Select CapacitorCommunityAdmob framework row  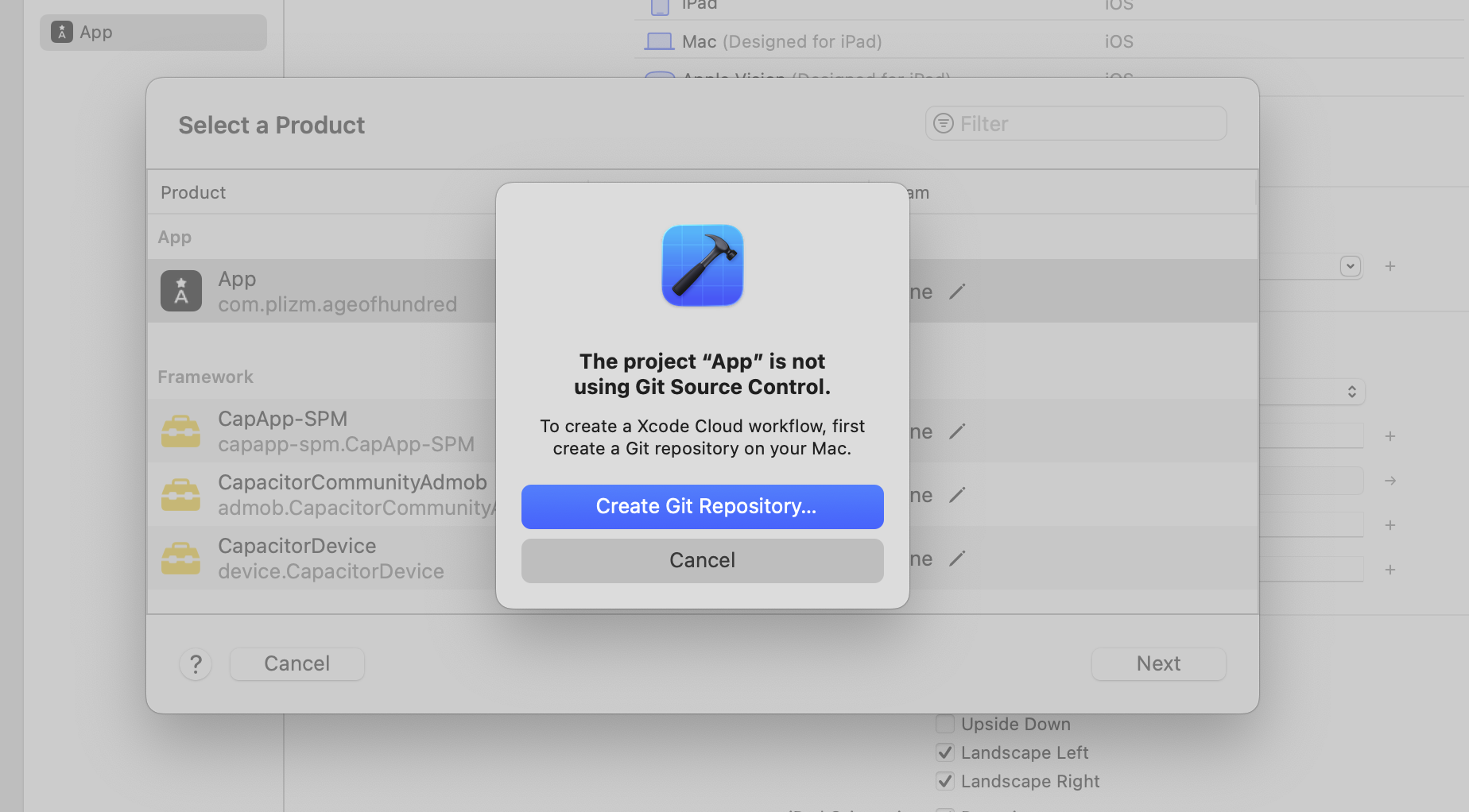pos(703,494)
